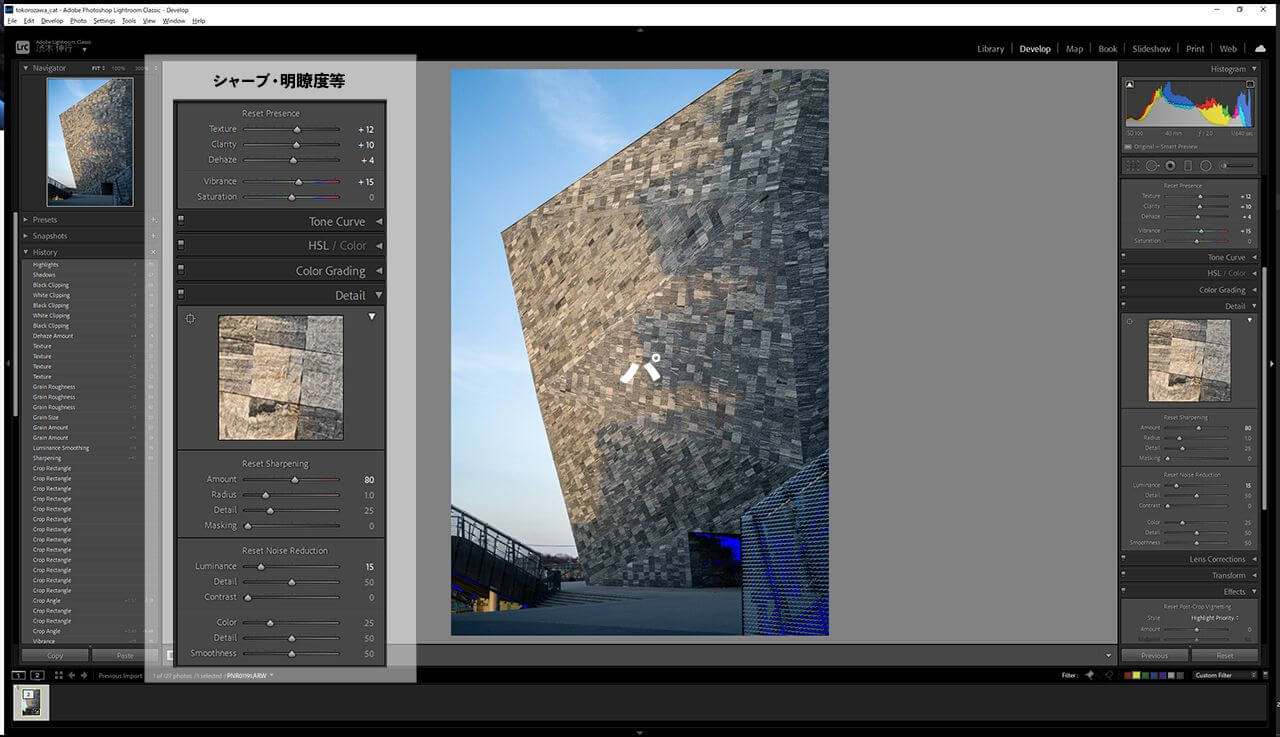1280x737 pixels.
Task: Toggle Transform panel switch
Action: coord(1125,575)
